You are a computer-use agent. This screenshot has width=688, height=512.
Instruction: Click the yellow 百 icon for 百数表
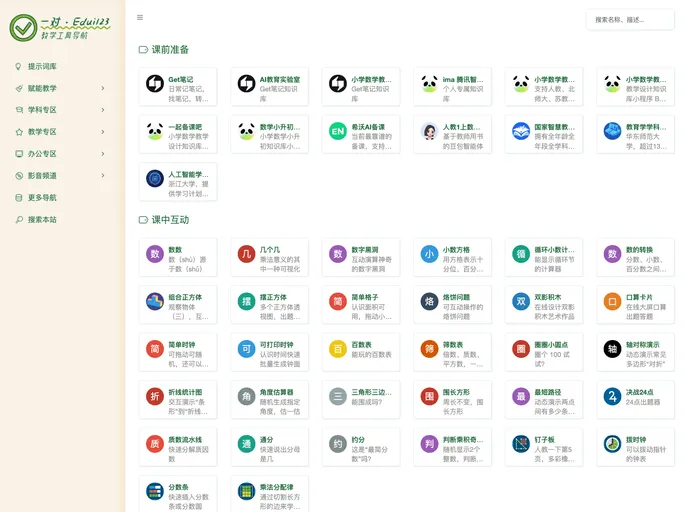pos(338,349)
